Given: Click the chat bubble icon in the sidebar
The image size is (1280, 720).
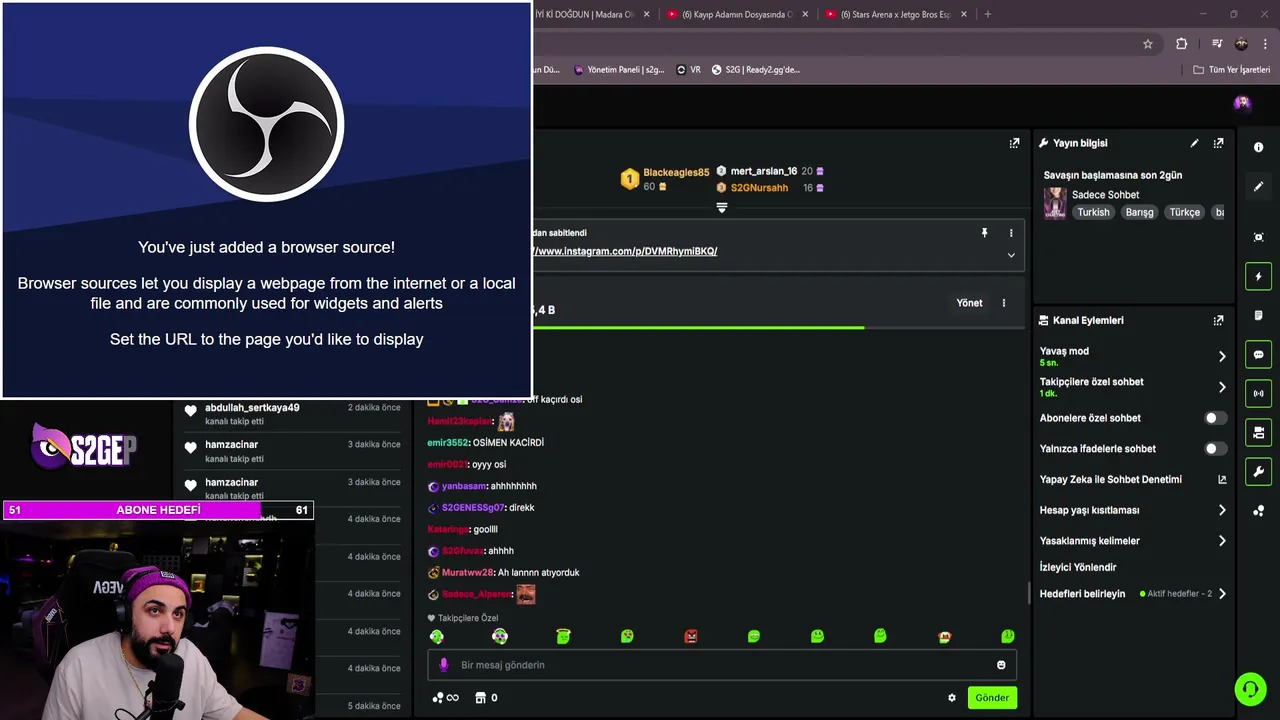Looking at the screenshot, I should (1259, 355).
